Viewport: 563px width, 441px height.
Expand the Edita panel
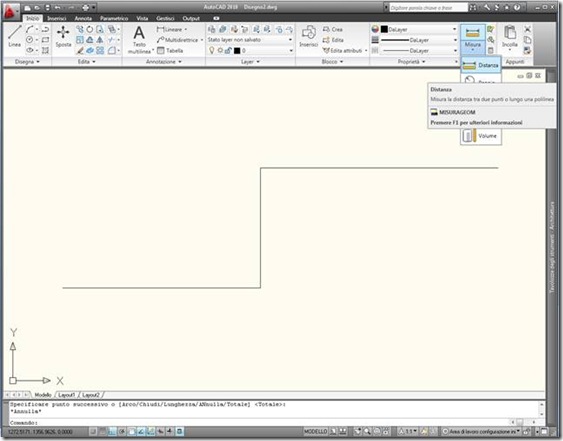87,62
